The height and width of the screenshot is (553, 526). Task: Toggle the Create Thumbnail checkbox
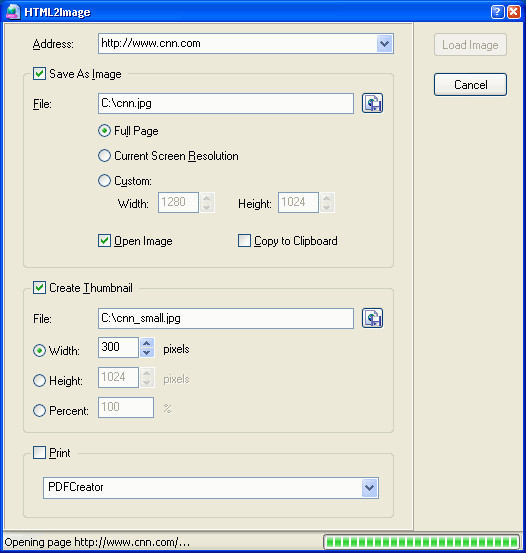[x=39, y=288]
